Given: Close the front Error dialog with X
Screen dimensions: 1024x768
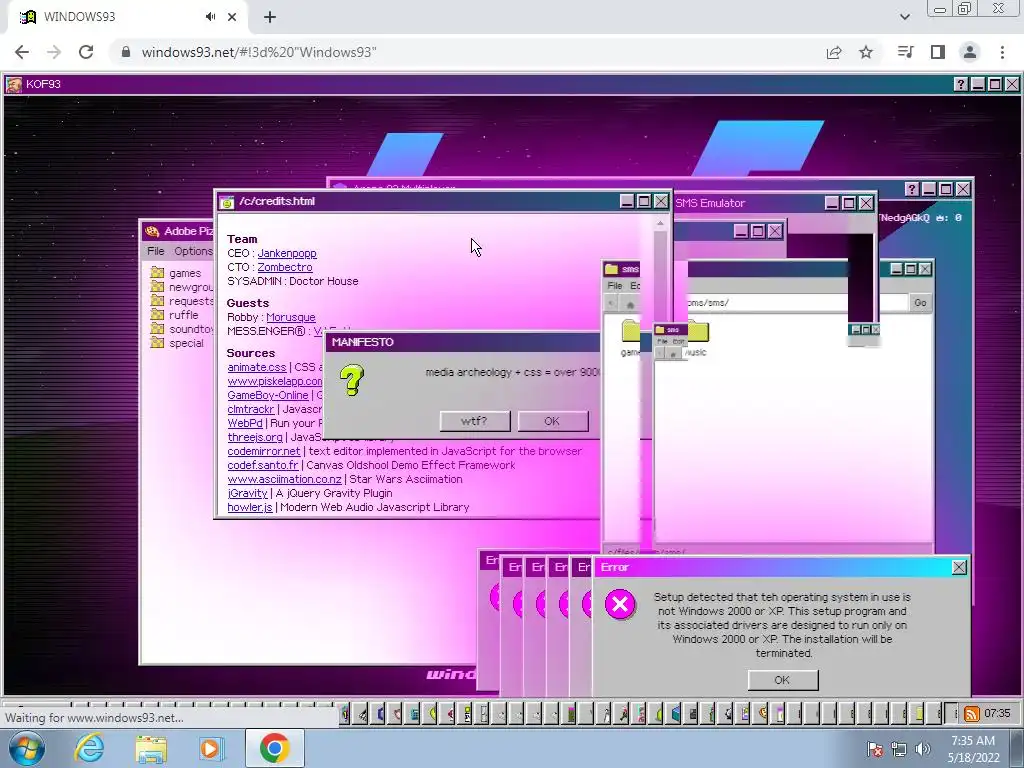Looking at the screenshot, I should coord(959,568).
